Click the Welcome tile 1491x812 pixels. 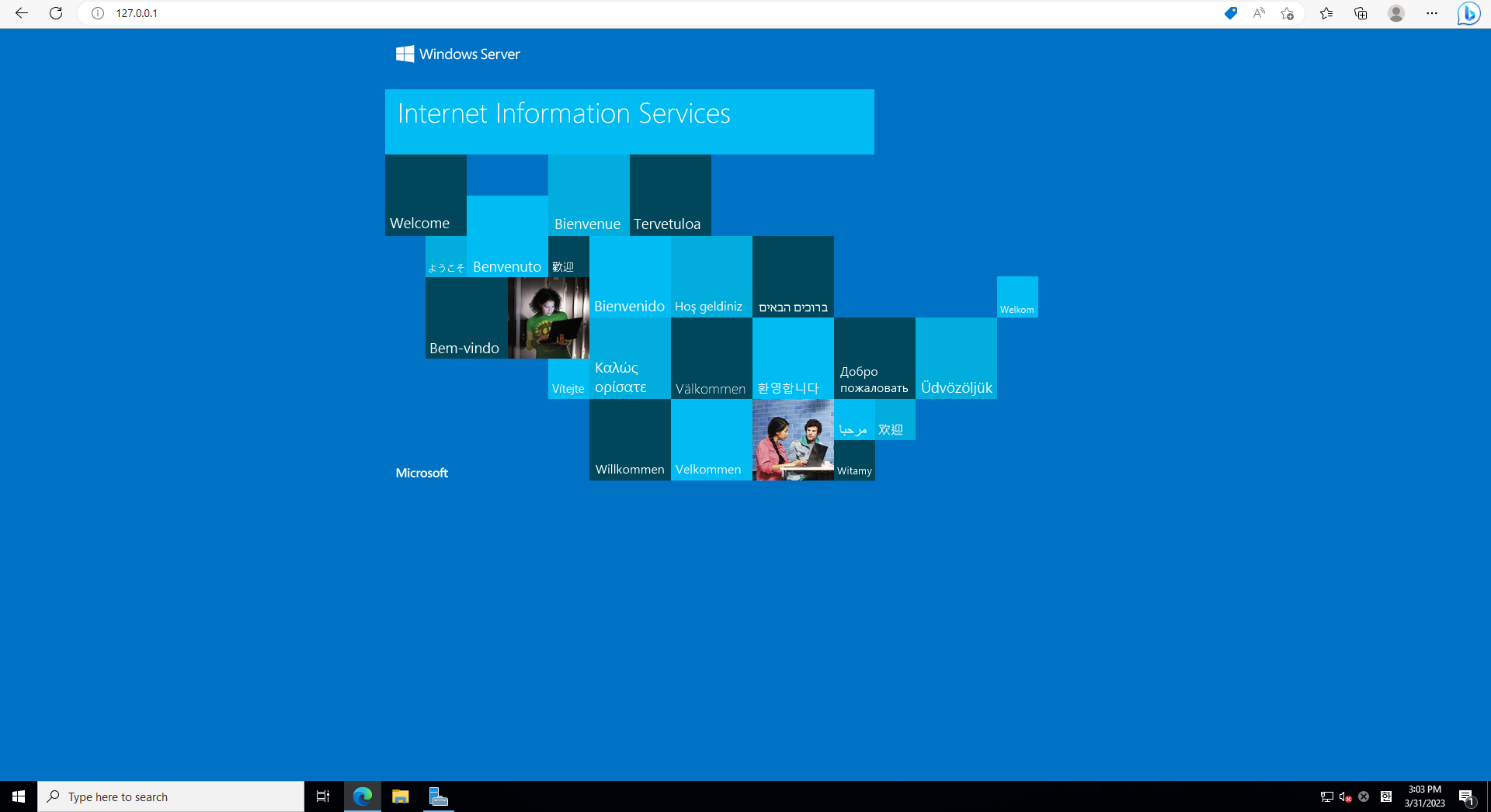coord(426,195)
